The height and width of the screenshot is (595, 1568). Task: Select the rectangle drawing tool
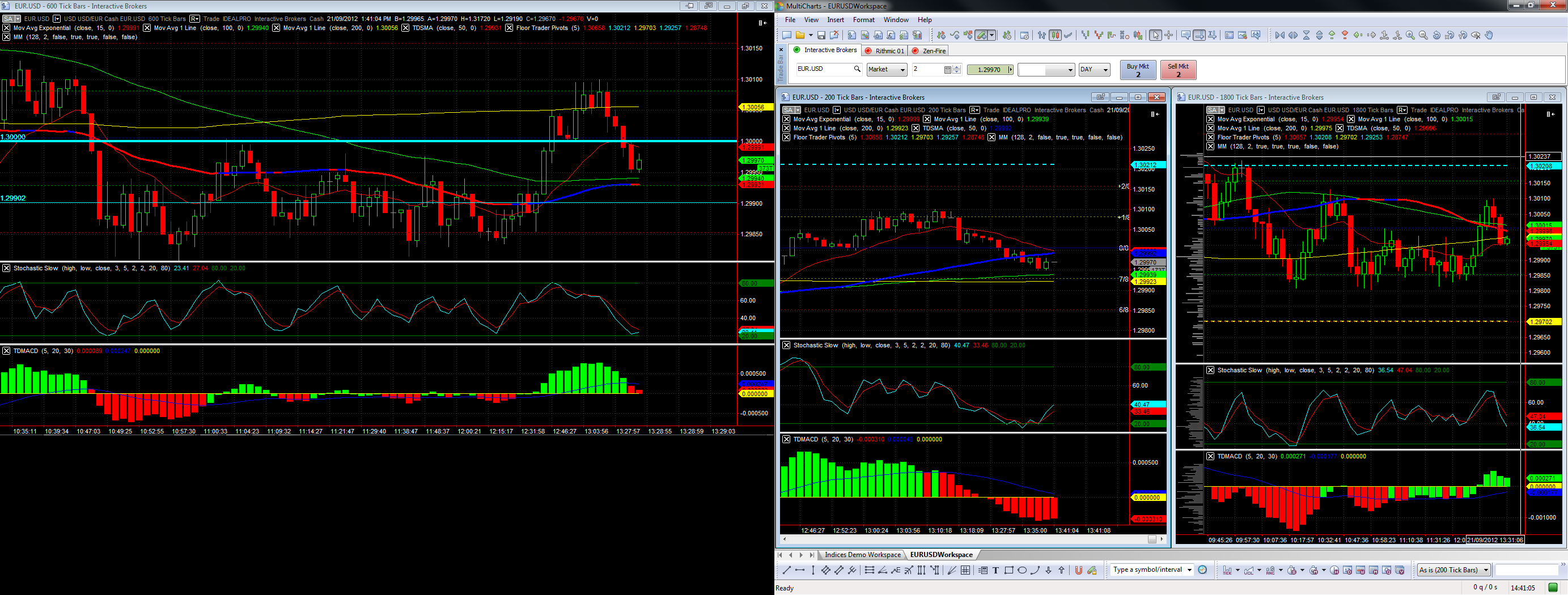point(1009,570)
